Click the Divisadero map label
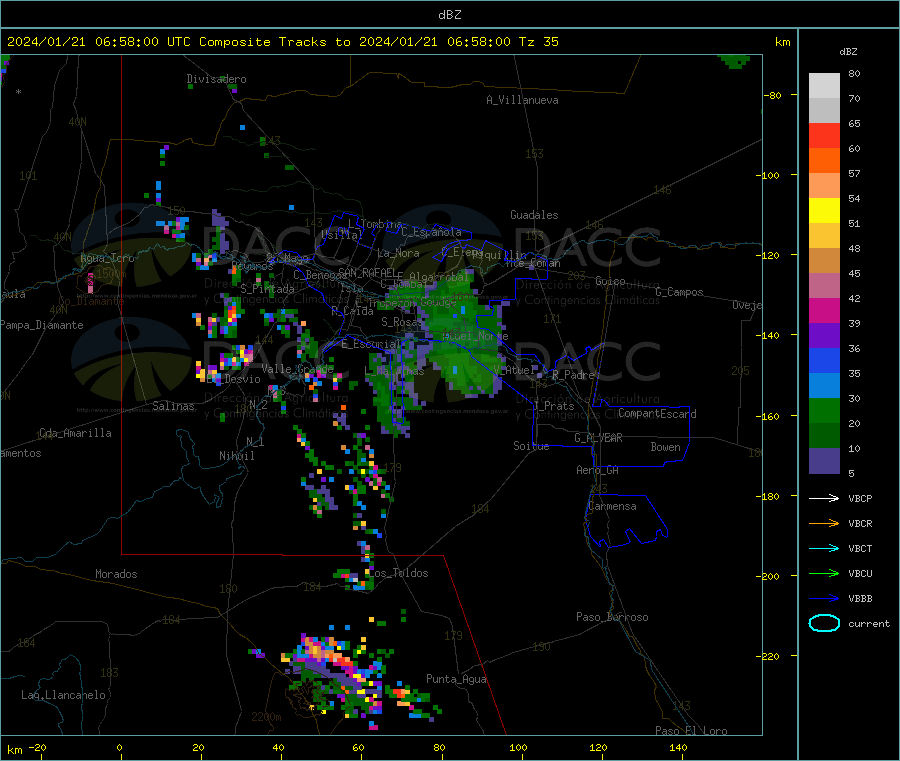The image size is (900, 761). click(x=216, y=79)
